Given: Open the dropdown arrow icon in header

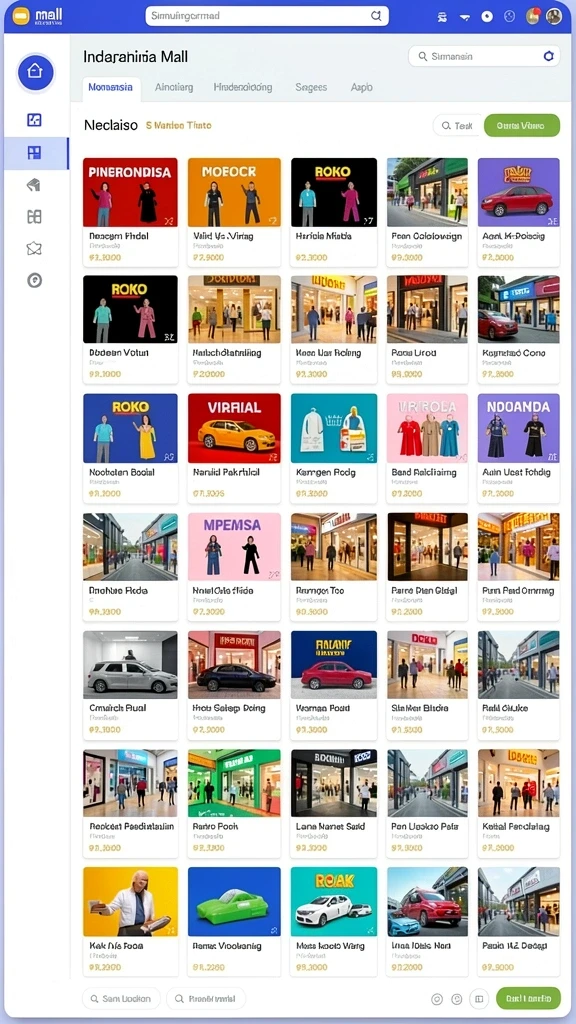Looking at the screenshot, I should click(465, 17).
